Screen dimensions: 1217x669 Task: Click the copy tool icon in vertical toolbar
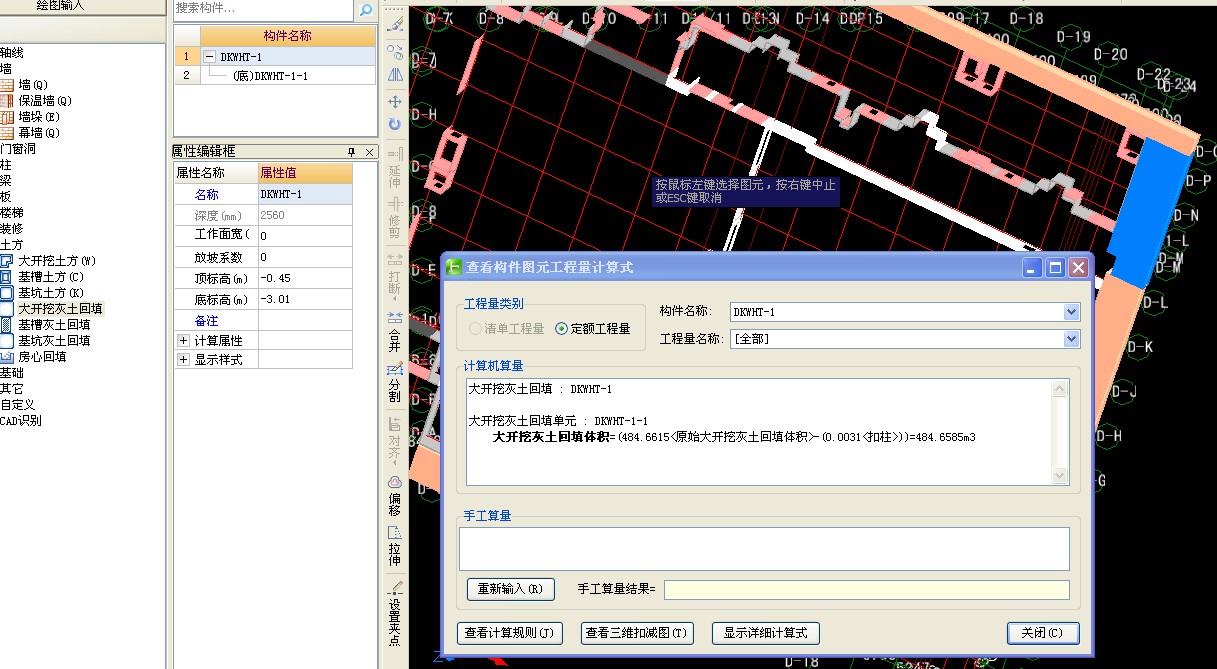[394, 52]
